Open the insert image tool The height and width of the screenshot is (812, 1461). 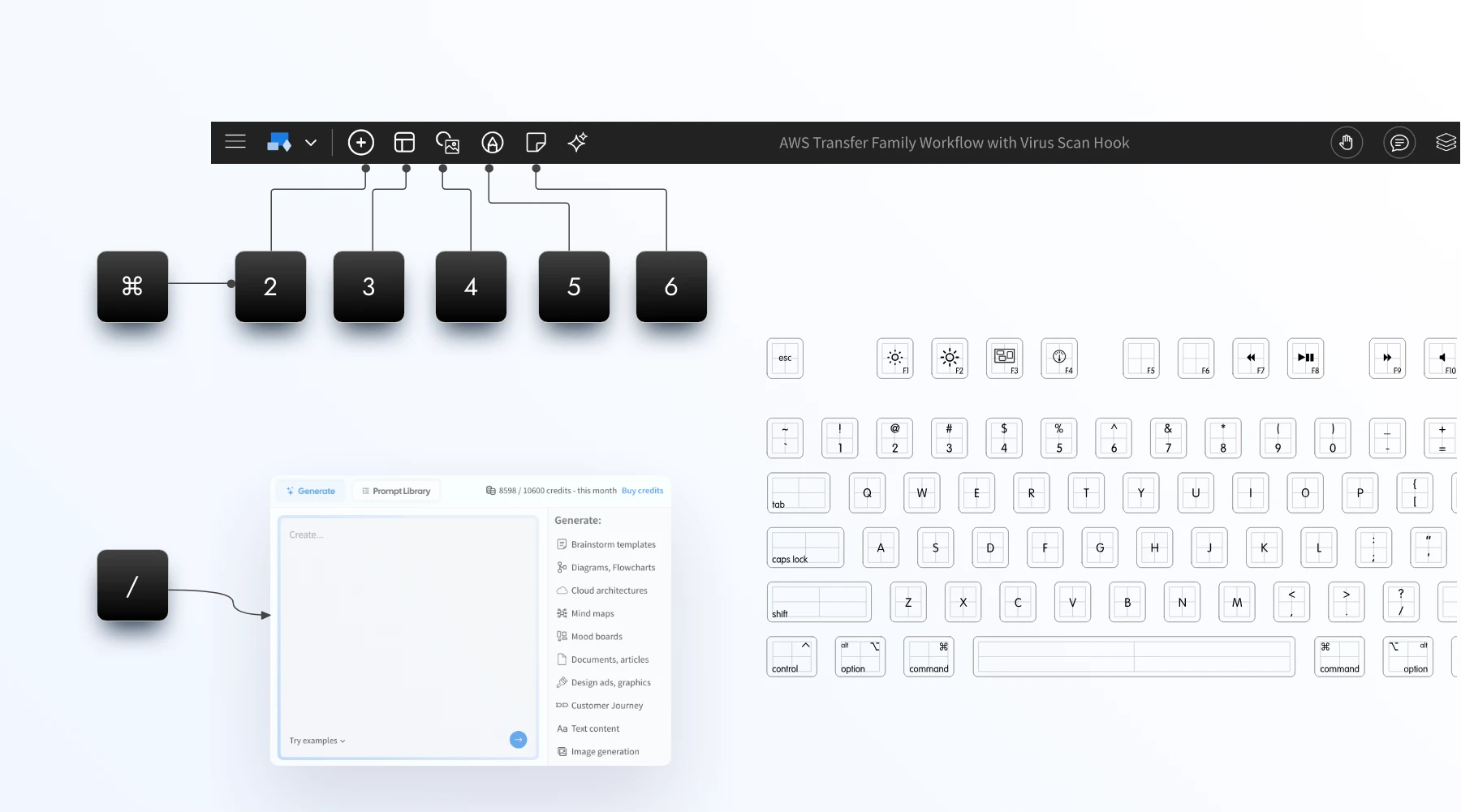tap(448, 142)
